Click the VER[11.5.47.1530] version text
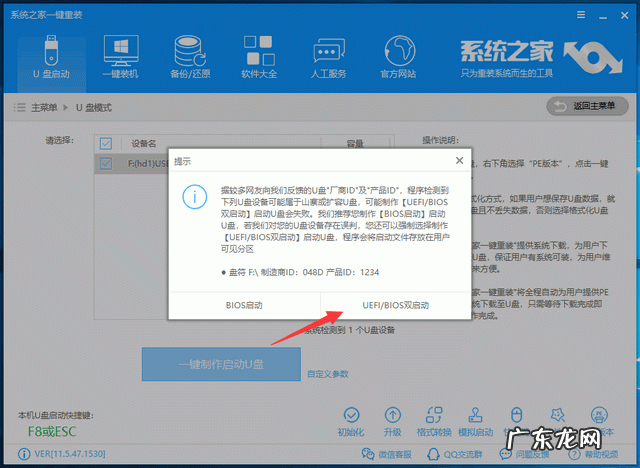The height and width of the screenshot is (468, 640). (70, 454)
